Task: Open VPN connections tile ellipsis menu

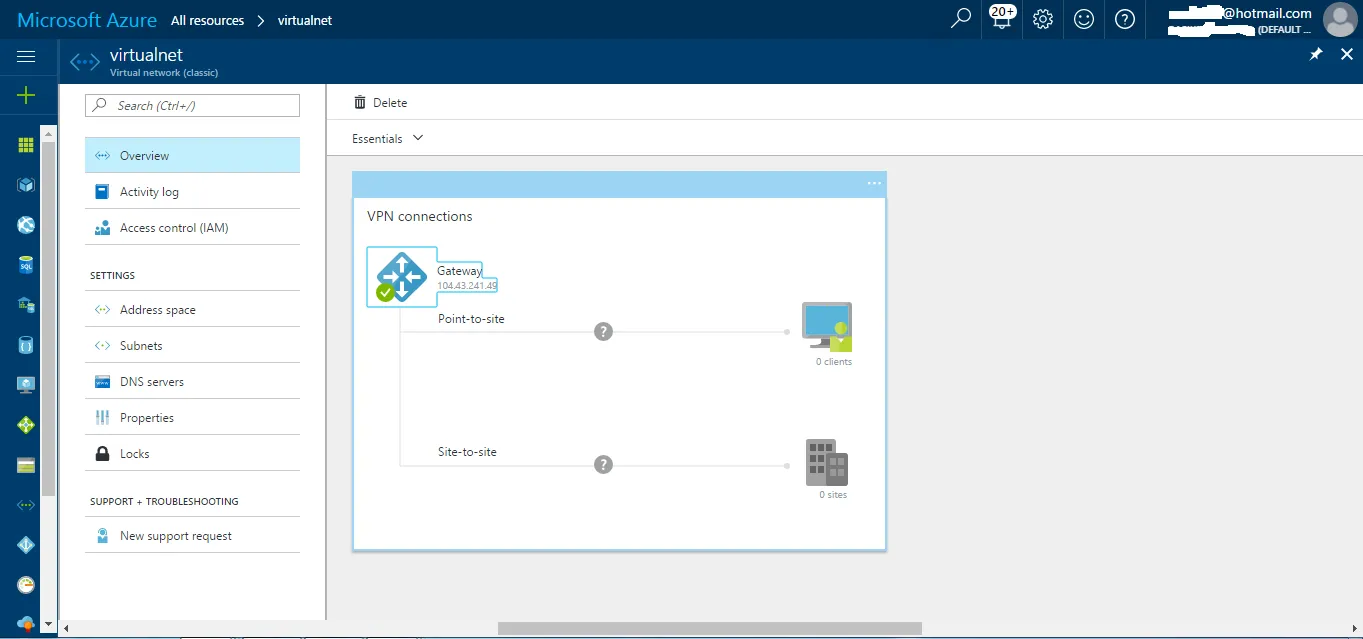Action: (x=874, y=183)
